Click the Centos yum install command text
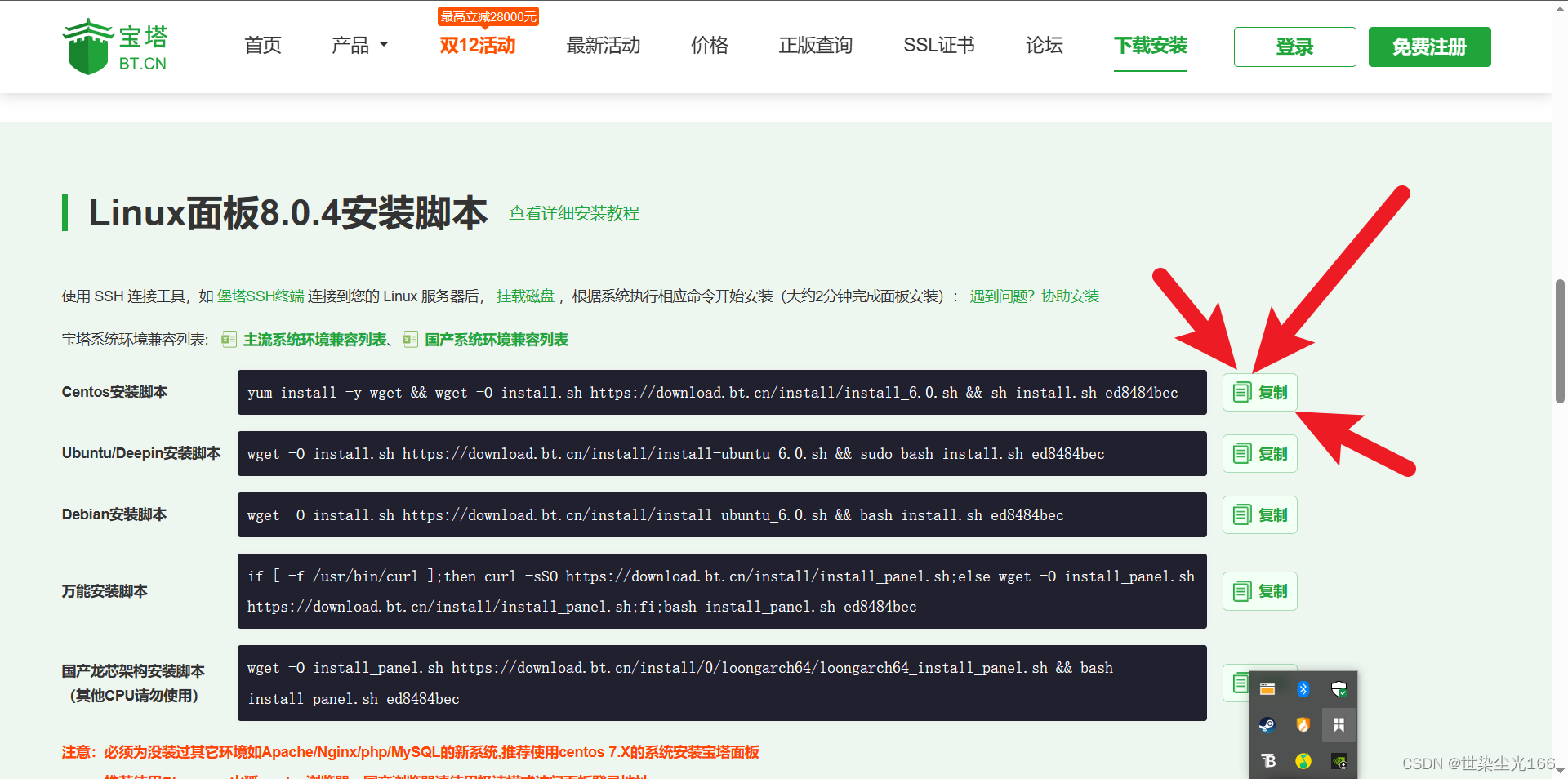Screen dimensions: 1568x779 pos(713,393)
